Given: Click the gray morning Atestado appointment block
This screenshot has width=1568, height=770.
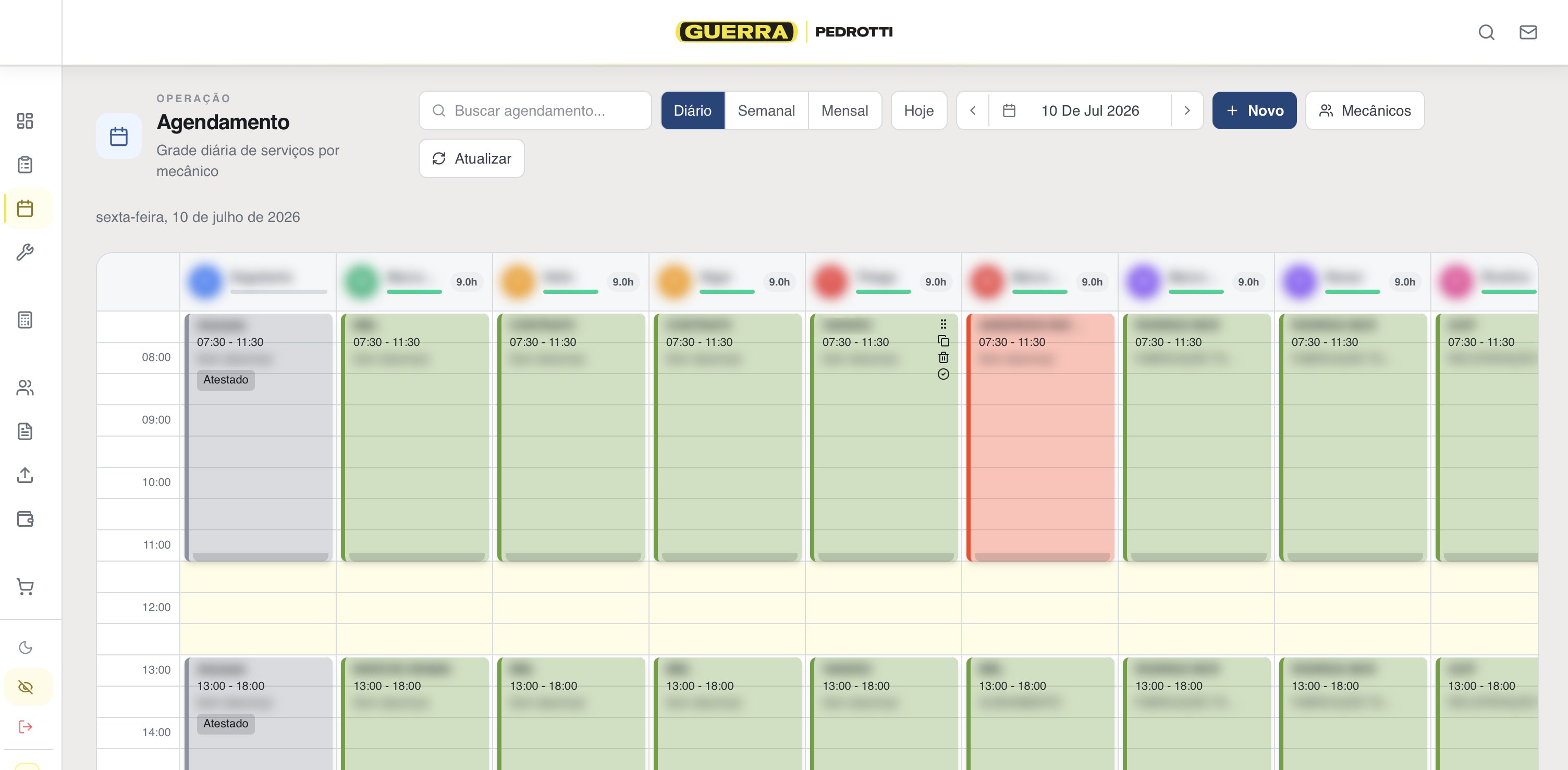Looking at the screenshot, I should tap(259, 437).
